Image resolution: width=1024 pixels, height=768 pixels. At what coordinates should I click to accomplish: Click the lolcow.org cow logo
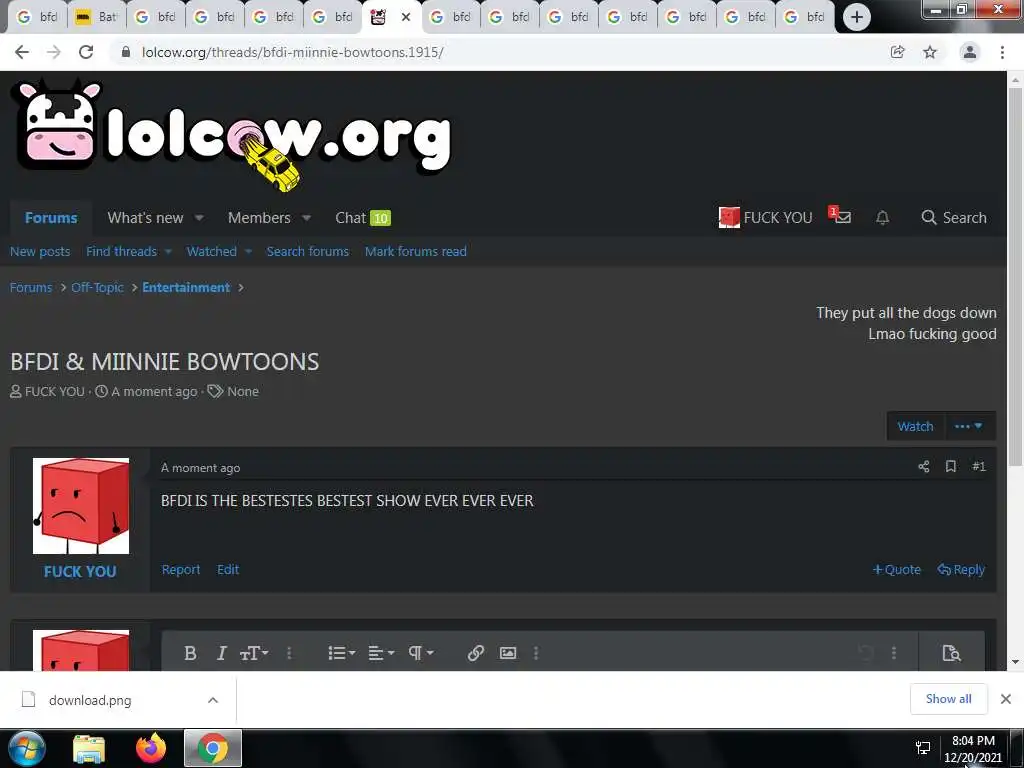point(232,135)
